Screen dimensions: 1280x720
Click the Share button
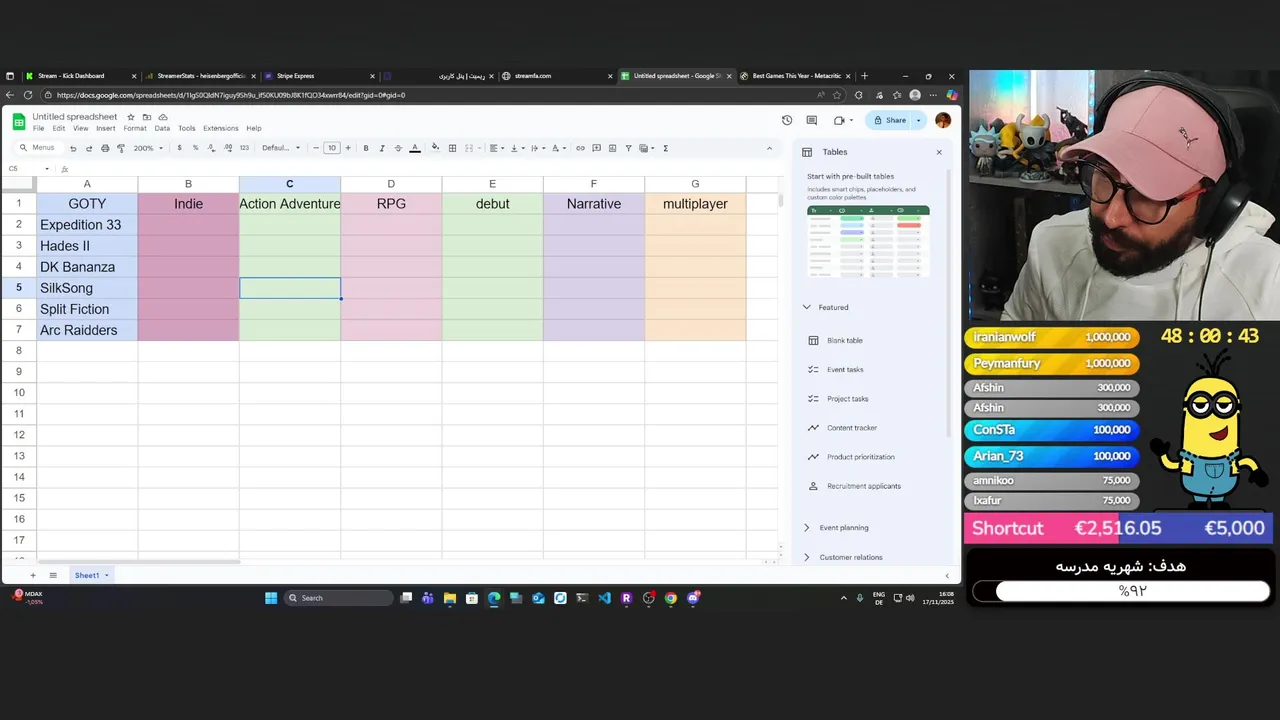click(x=890, y=120)
